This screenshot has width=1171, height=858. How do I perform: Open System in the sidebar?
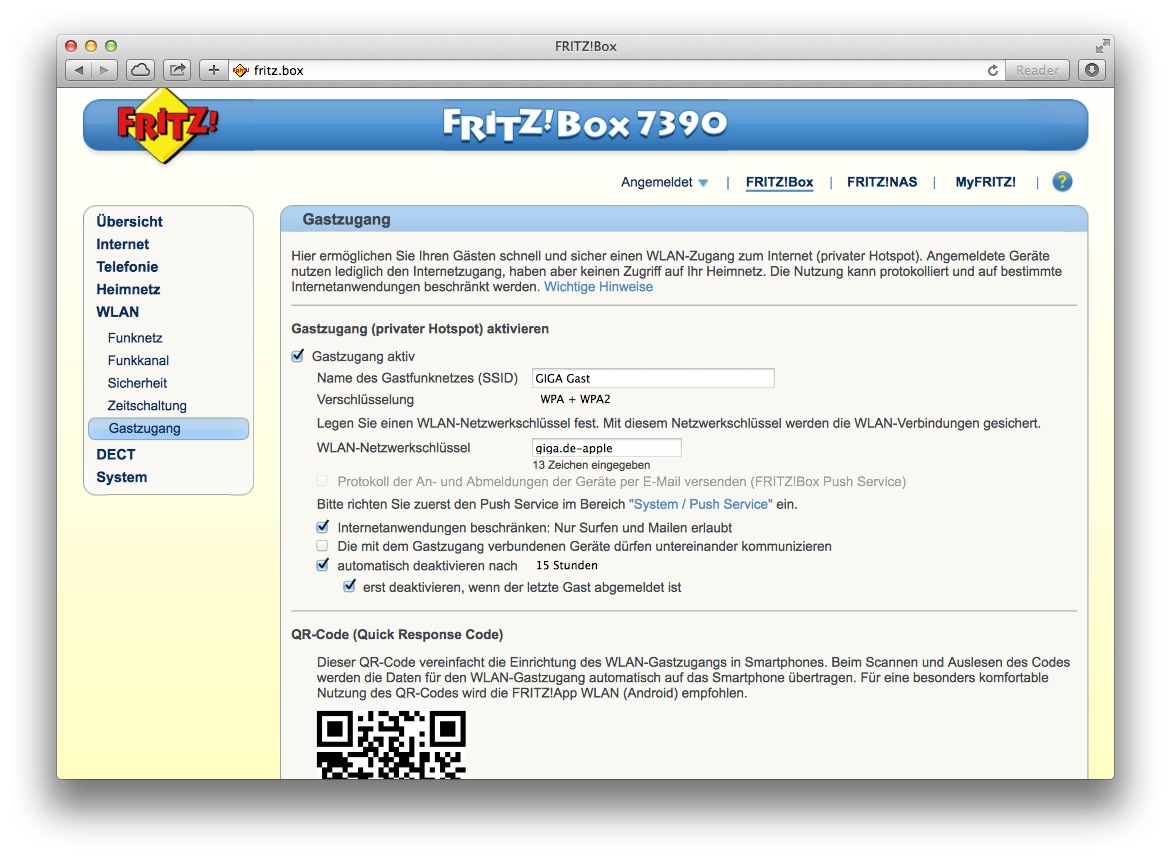pos(122,477)
